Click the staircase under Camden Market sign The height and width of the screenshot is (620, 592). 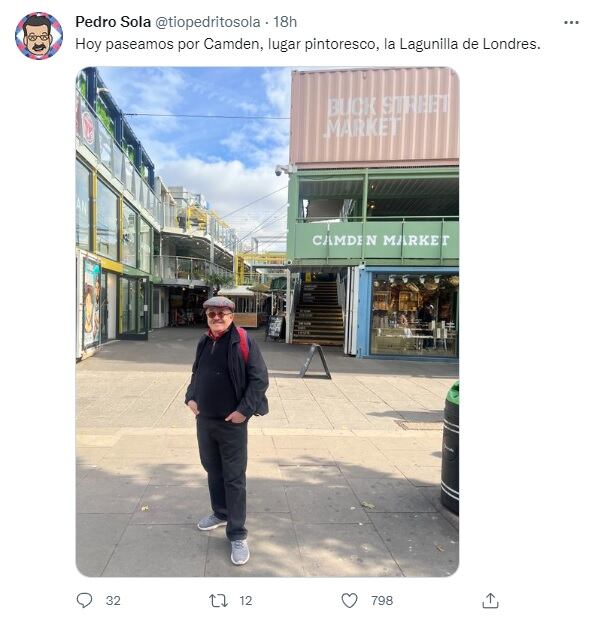318,312
